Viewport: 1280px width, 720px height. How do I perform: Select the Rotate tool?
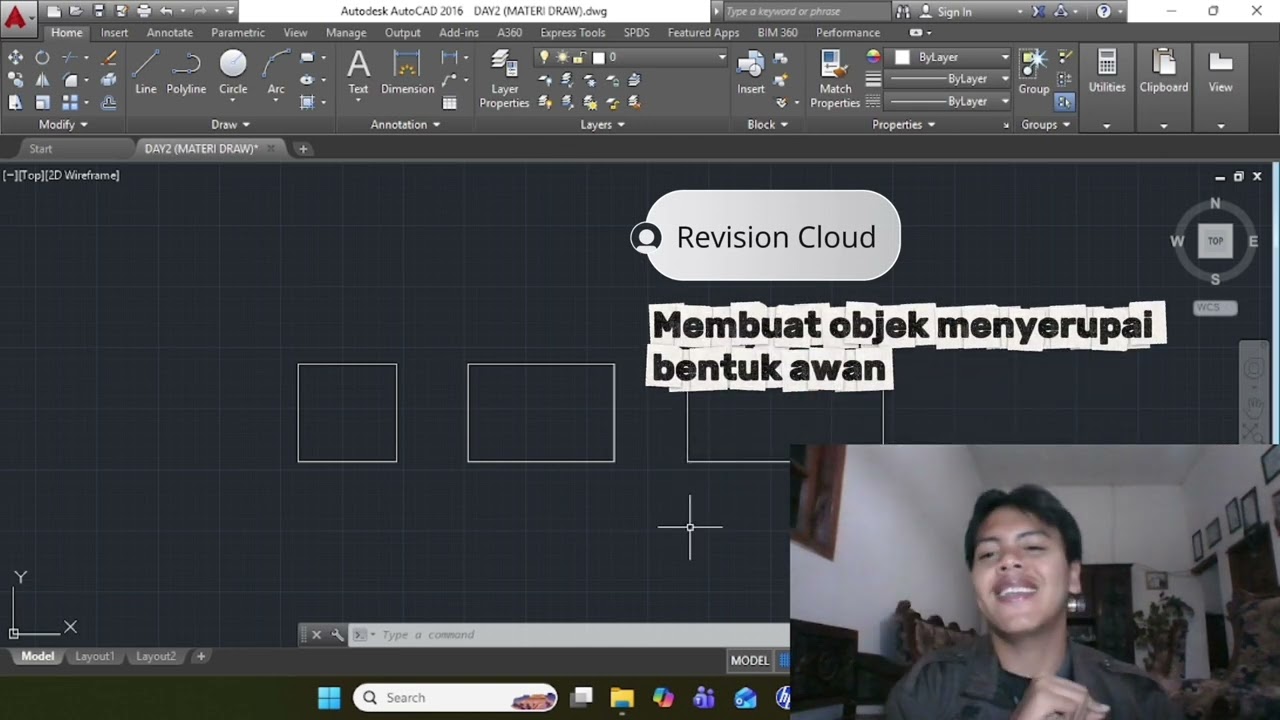pos(42,58)
